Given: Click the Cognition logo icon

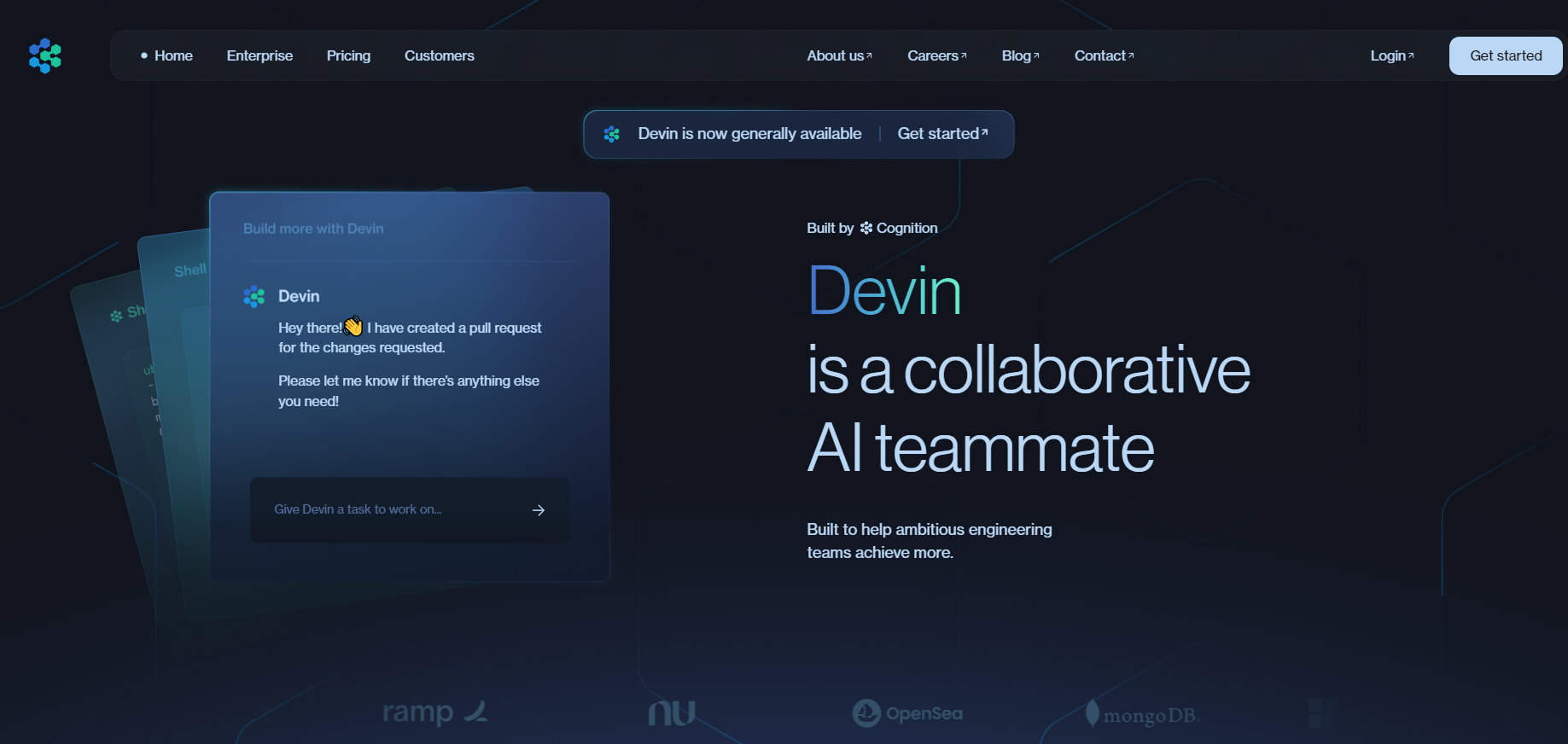Looking at the screenshot, I should [x=866, y=228].
